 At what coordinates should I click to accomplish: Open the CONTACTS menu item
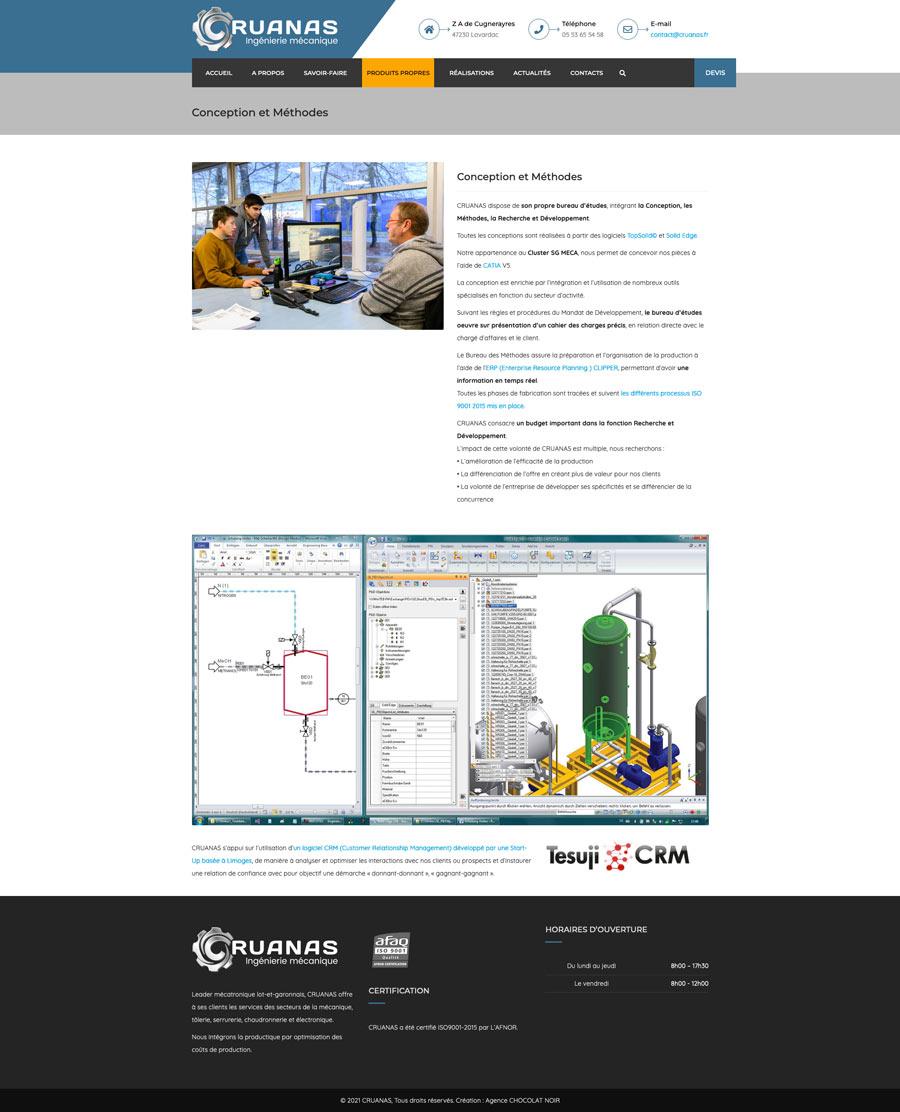(587, 73)
